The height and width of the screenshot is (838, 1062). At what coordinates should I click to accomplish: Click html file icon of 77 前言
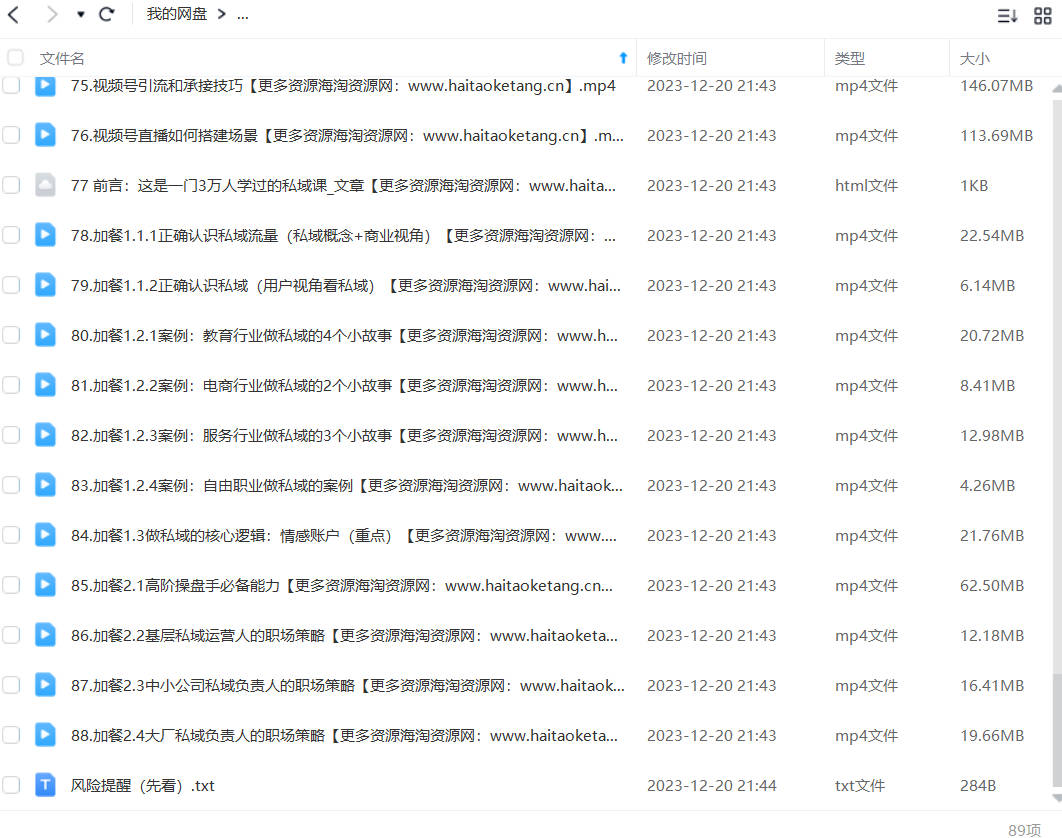point(45,185)
